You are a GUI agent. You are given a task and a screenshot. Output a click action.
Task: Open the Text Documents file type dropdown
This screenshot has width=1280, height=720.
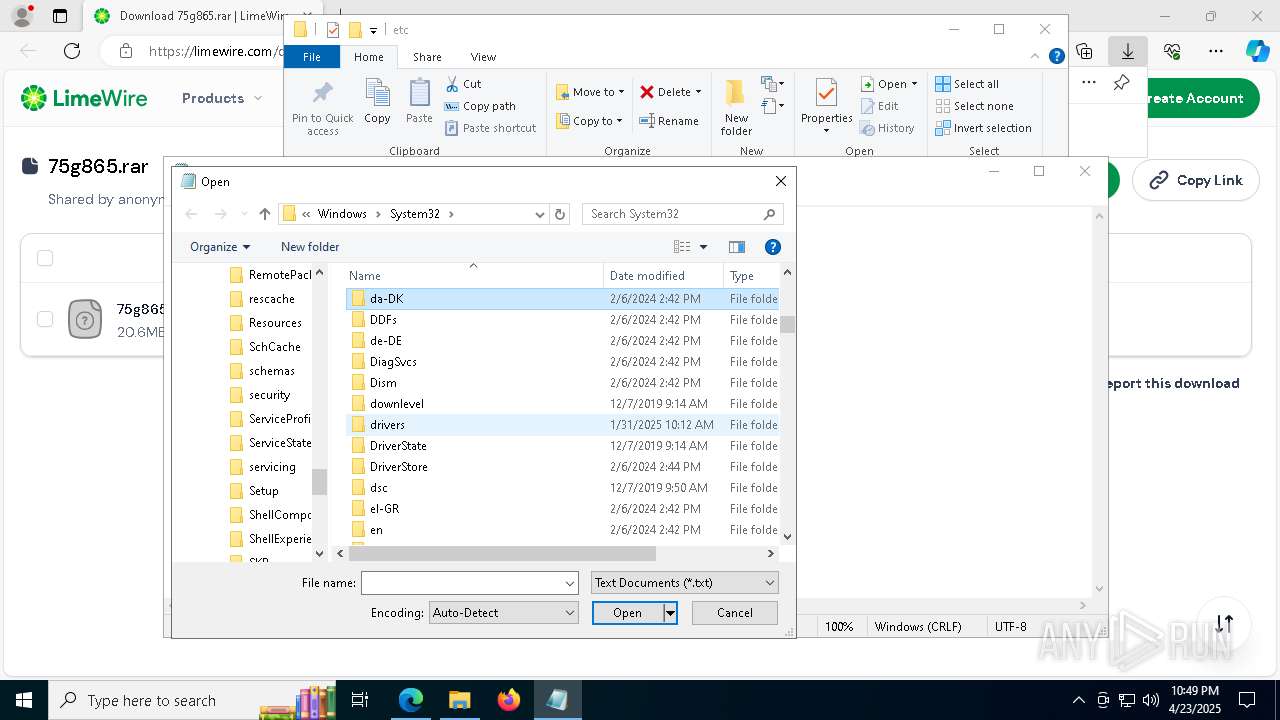click(684, 583)
